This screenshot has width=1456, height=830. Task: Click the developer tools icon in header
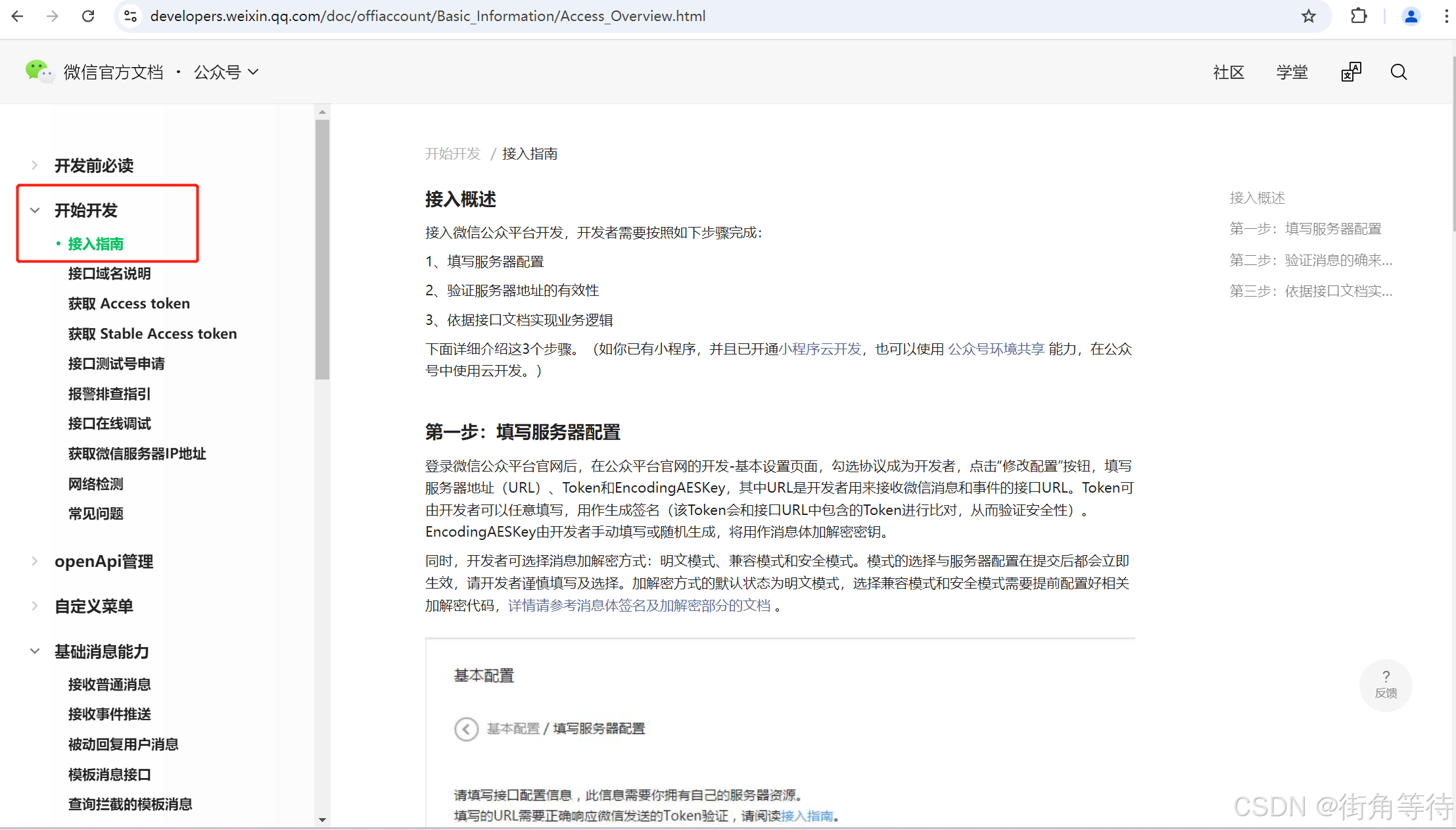[1351, 72]
